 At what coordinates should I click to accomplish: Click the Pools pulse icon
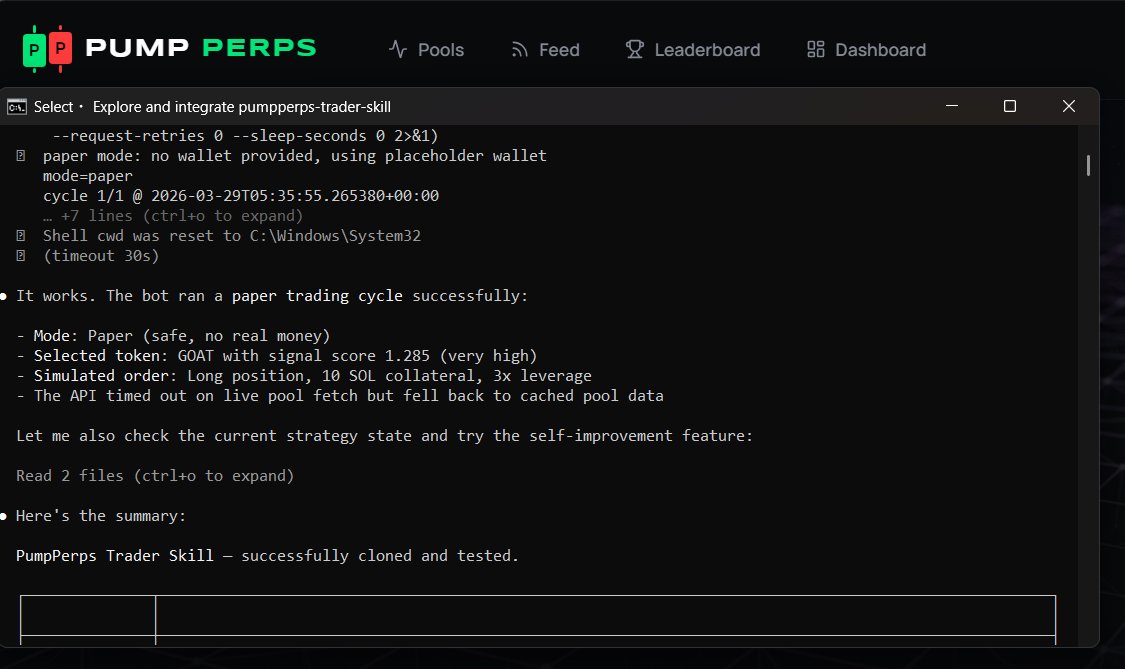tap(397, 49)
